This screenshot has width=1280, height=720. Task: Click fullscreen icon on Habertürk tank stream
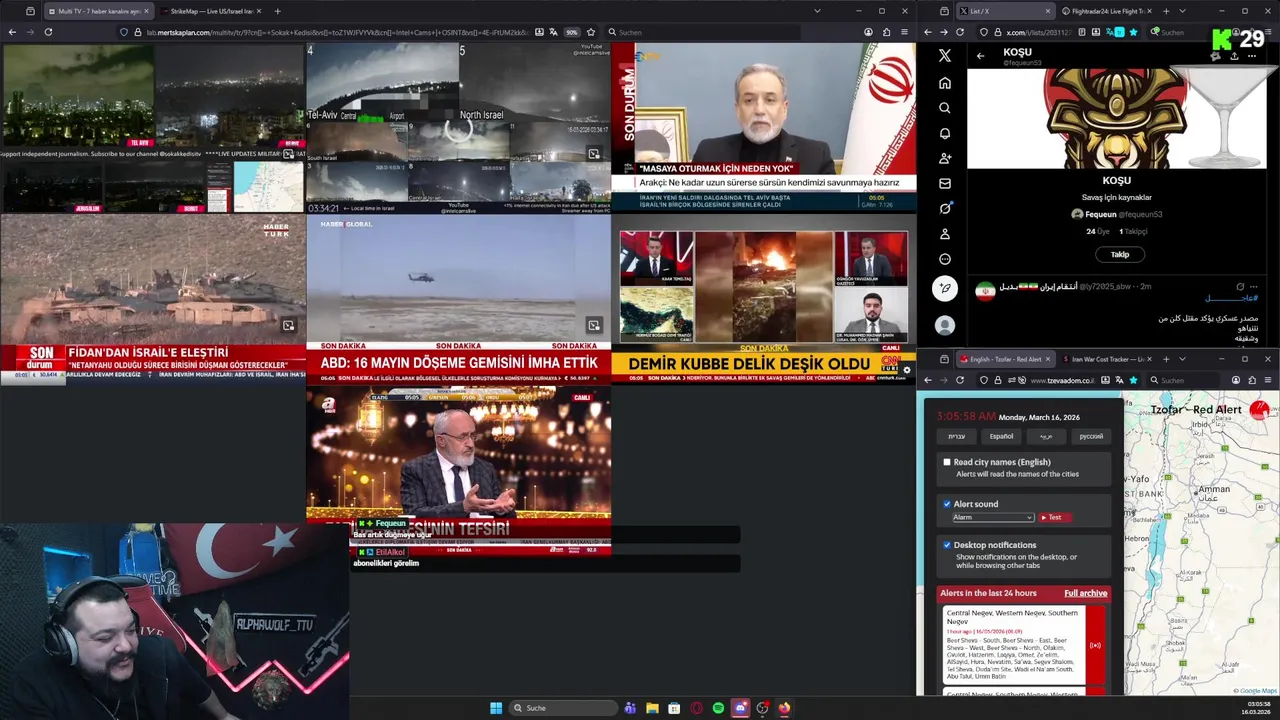(x=288, y=325)
